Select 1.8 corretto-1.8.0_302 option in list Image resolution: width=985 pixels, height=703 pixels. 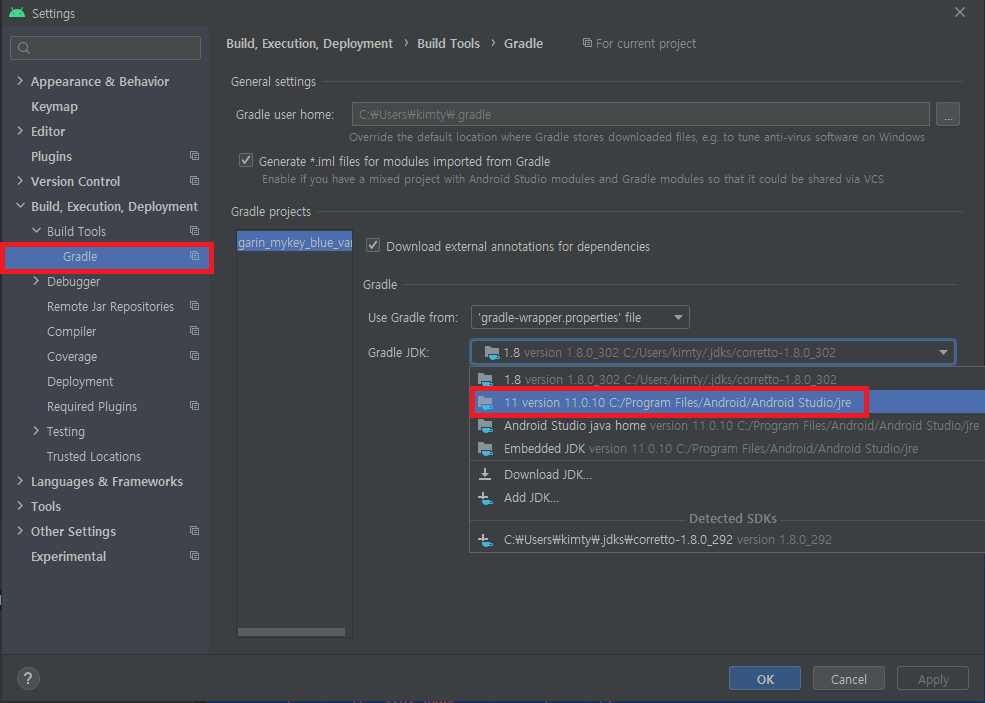tap(727, 379)
